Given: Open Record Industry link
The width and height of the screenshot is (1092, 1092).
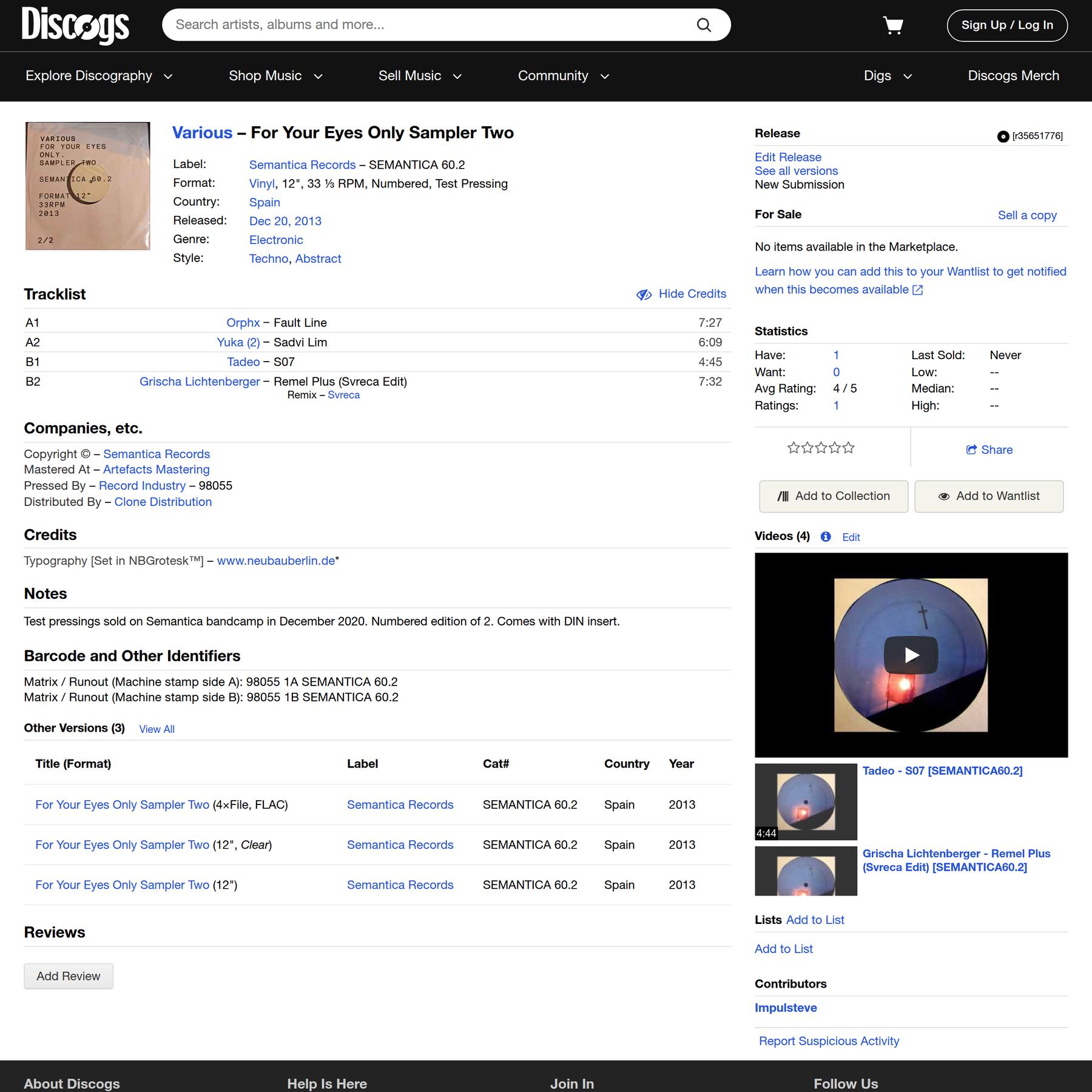Looking at the screenshot, I should [142, 486].
